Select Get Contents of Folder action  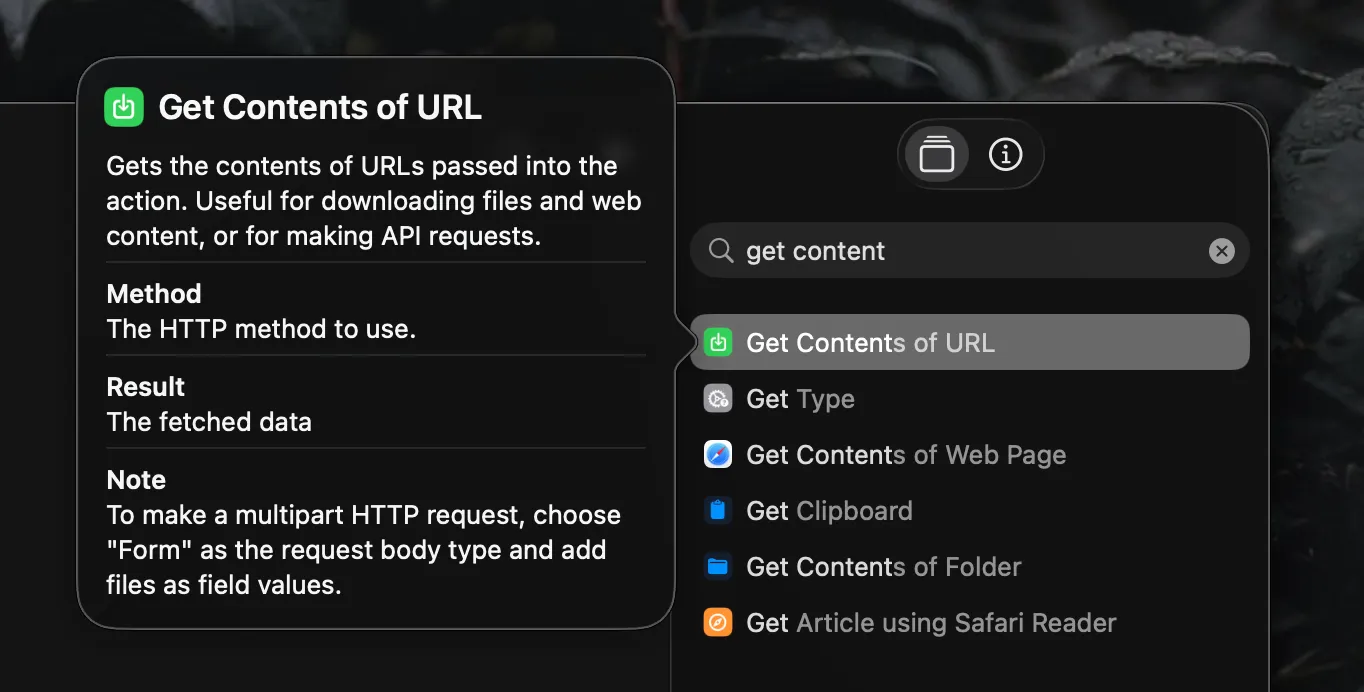pyautogui.click(x=969, y=567)
